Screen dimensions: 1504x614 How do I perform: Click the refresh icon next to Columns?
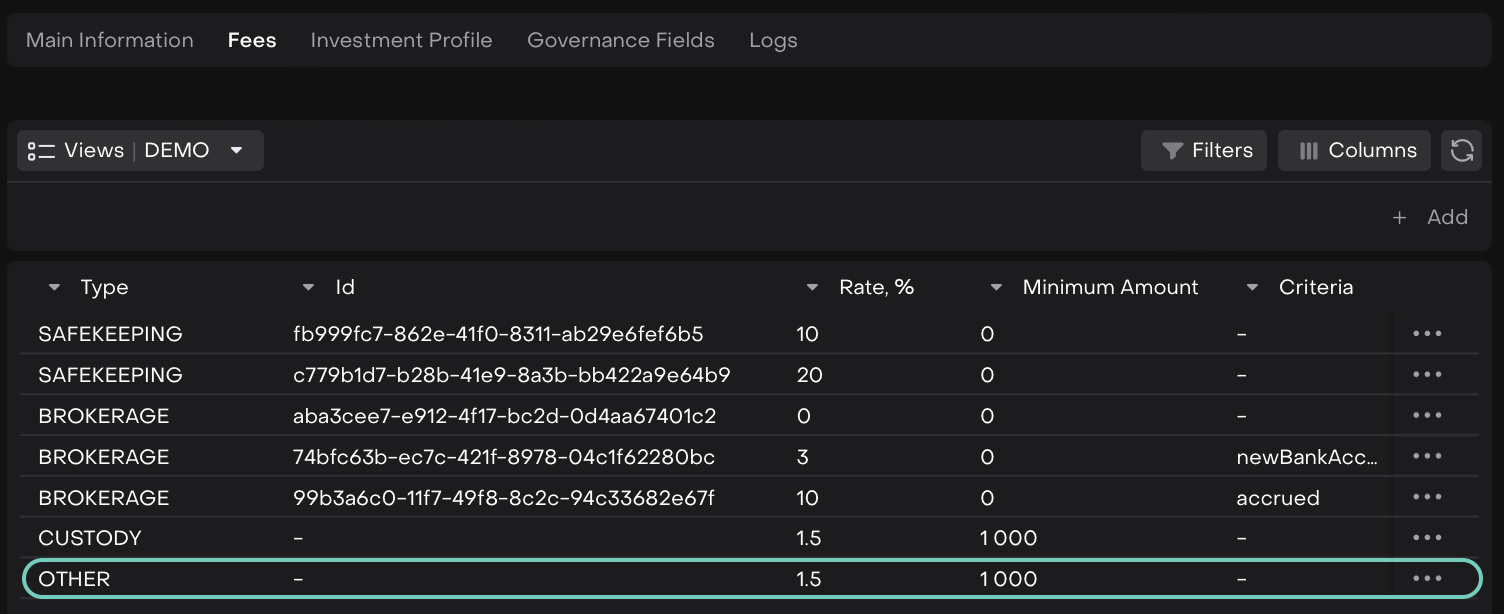point(1461,151)
